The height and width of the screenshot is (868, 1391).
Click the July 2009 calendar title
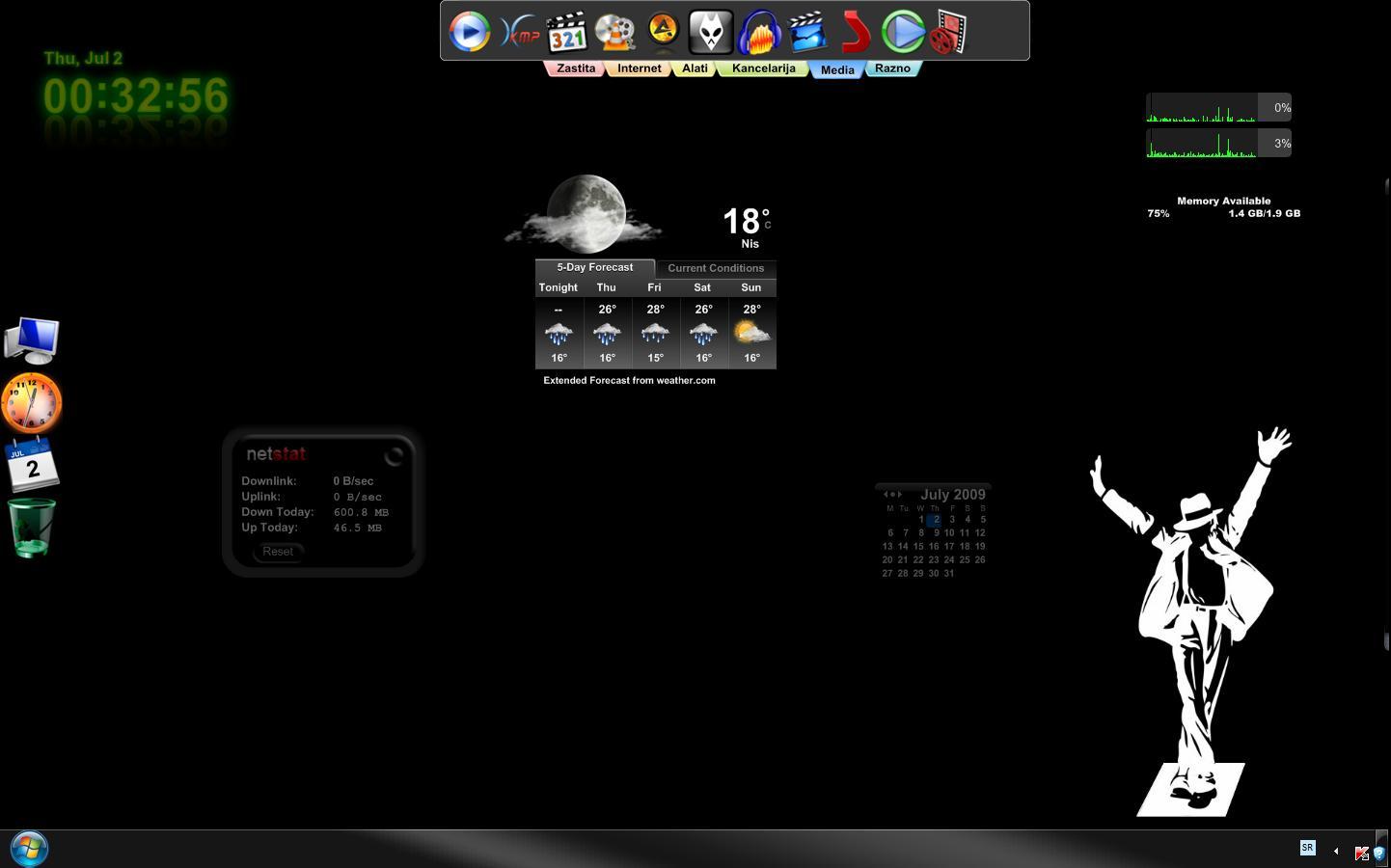pyautogui.click(x=953, y=495)
